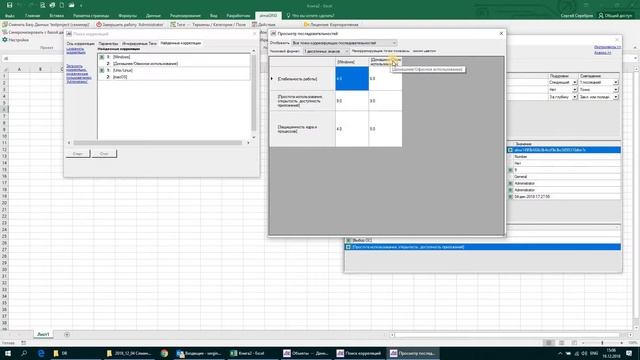640x360 pixels.
Task: Open the Файл ribbon tab
Action: coord(10,16)
